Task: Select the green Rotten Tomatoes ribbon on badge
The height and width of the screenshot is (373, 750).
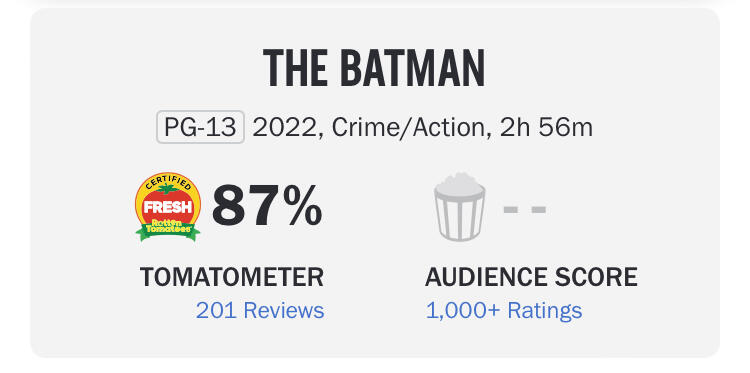Action: point(167,229)
